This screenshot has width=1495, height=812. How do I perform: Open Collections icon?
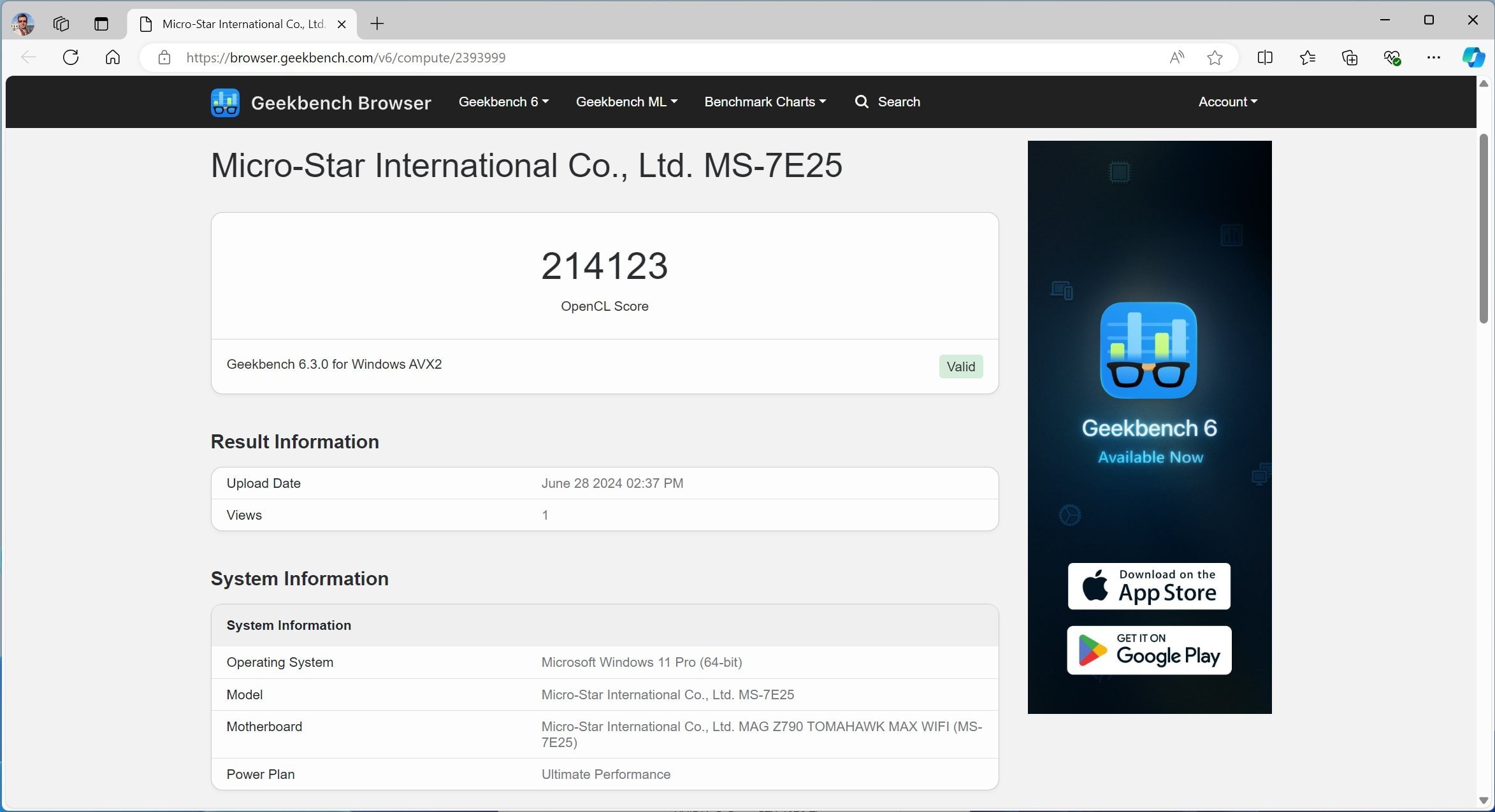coord(1350,57)
